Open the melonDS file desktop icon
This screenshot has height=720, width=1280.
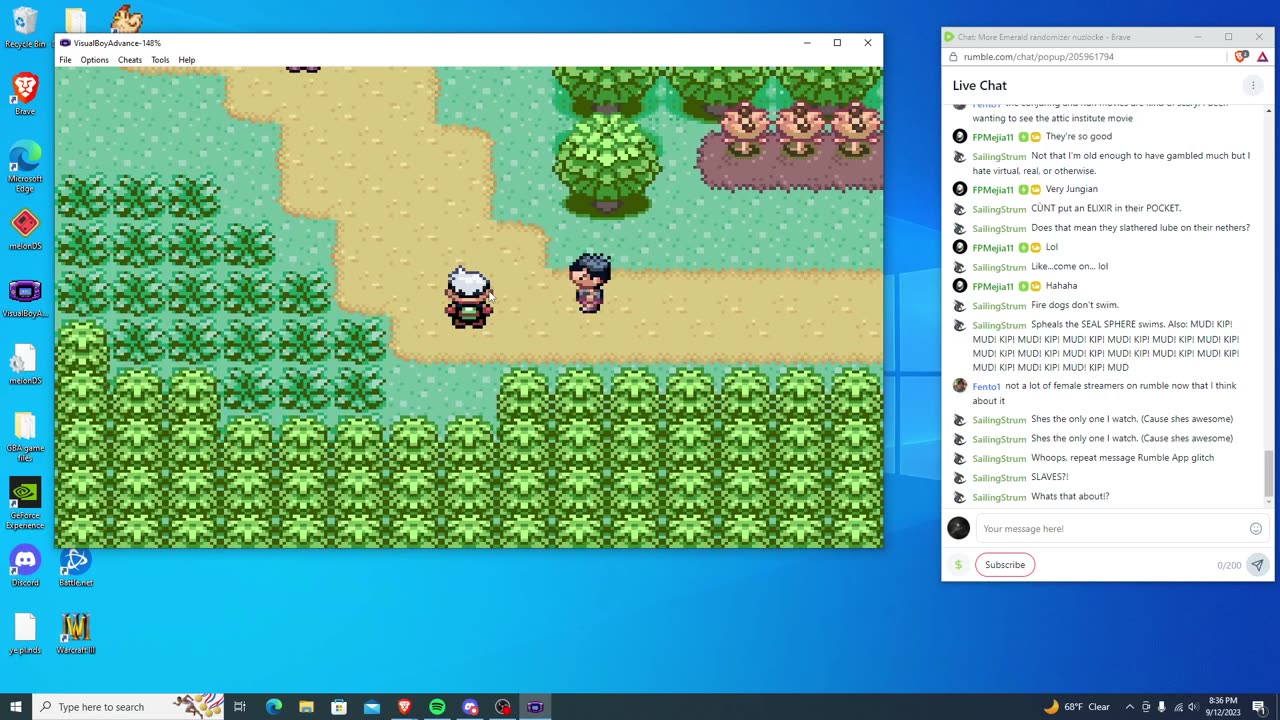coord(25,364)
